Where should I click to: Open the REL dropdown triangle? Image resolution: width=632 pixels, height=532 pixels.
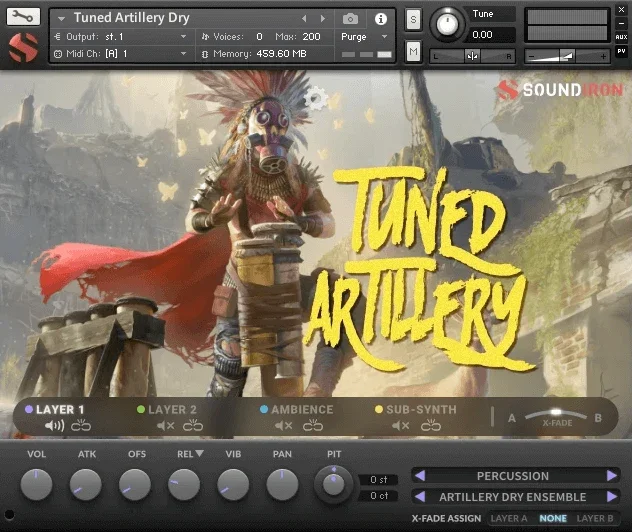[200, 453]
